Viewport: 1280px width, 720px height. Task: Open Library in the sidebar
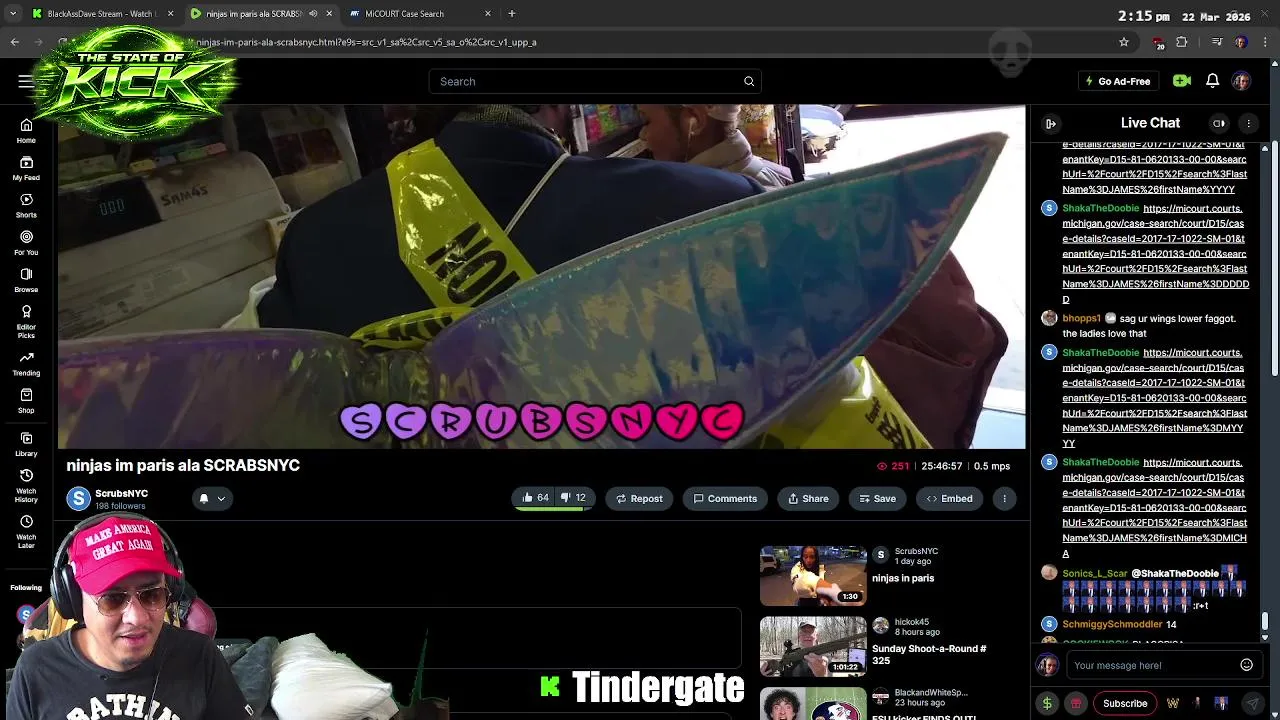click(x=26, y=444)
